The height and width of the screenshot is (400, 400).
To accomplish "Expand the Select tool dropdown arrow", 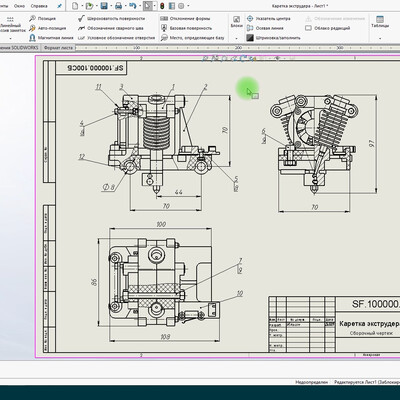I will pyautogui.click(x=154, y=6).
